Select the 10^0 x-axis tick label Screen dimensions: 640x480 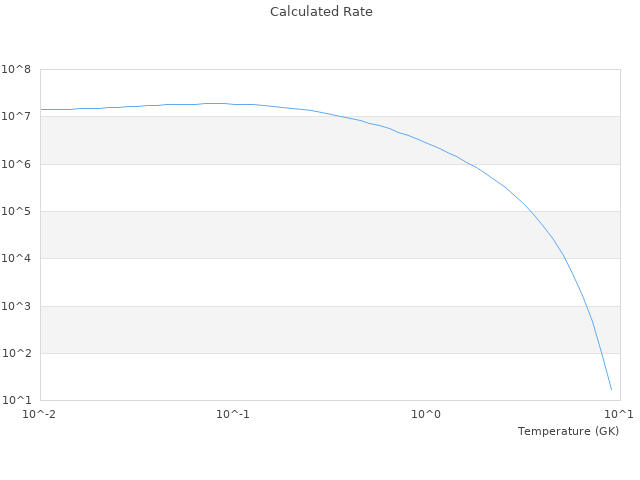[x=427, y=414]
